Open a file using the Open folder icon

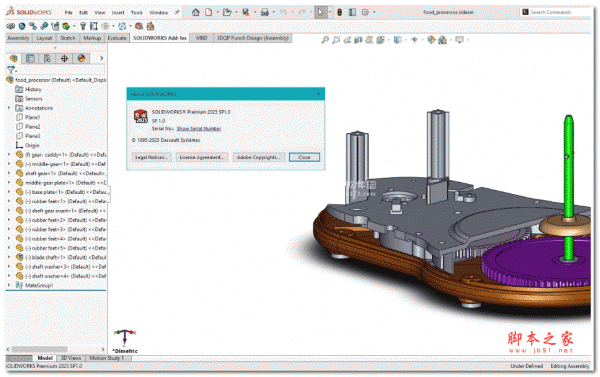[x=227, y=12]
